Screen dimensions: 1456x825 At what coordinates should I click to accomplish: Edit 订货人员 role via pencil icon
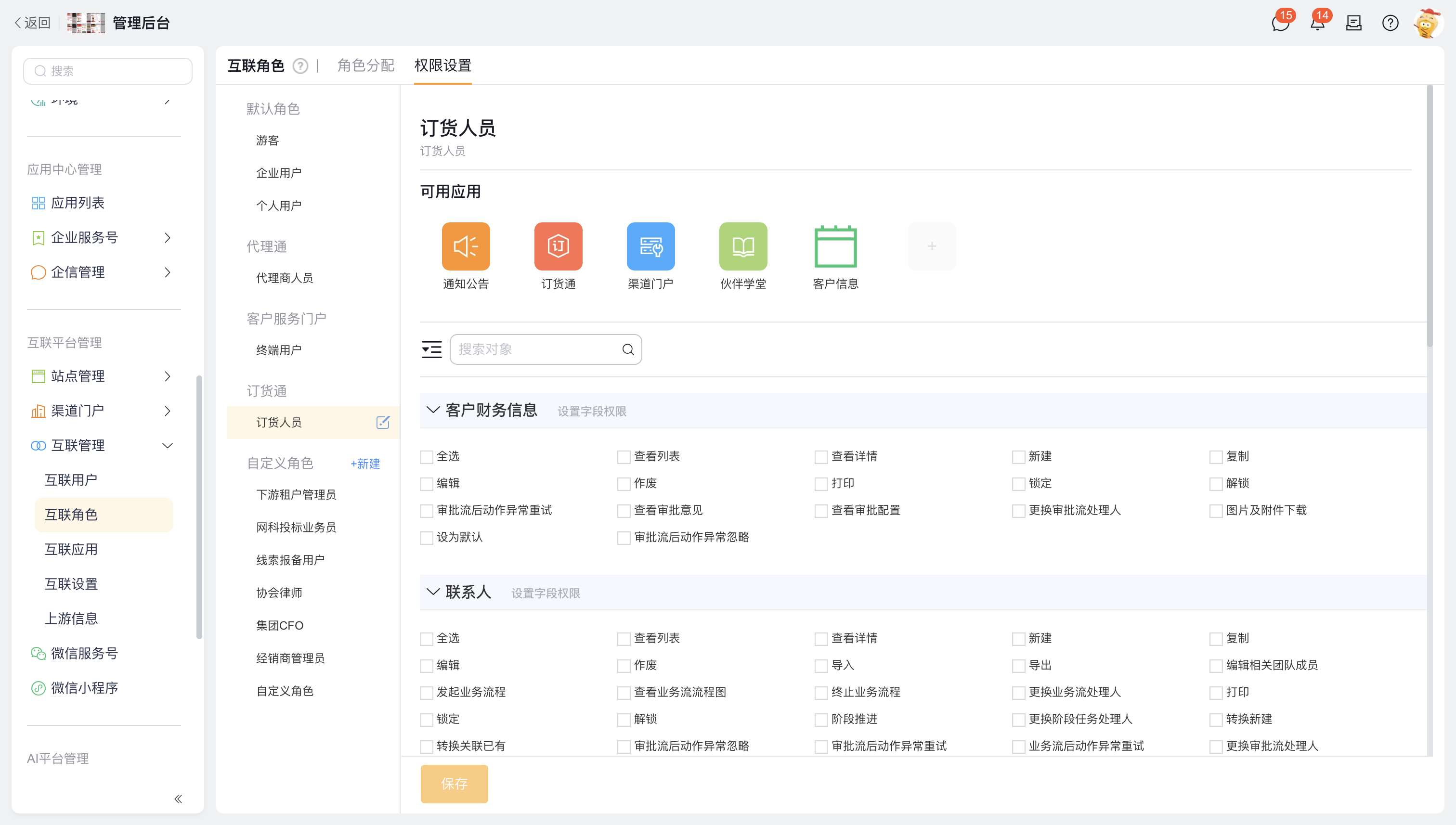pyautogui.click(x=383, y=422)
